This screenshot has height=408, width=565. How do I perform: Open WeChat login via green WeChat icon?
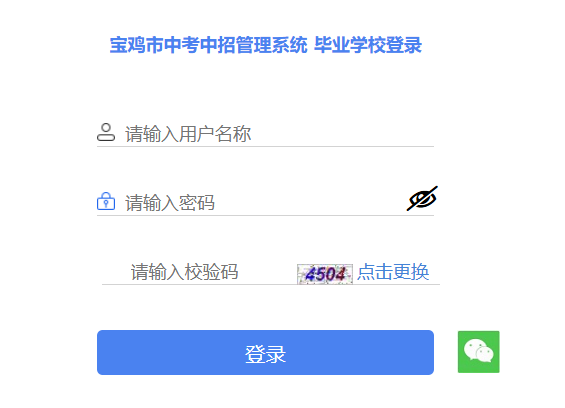pos(479,352)
